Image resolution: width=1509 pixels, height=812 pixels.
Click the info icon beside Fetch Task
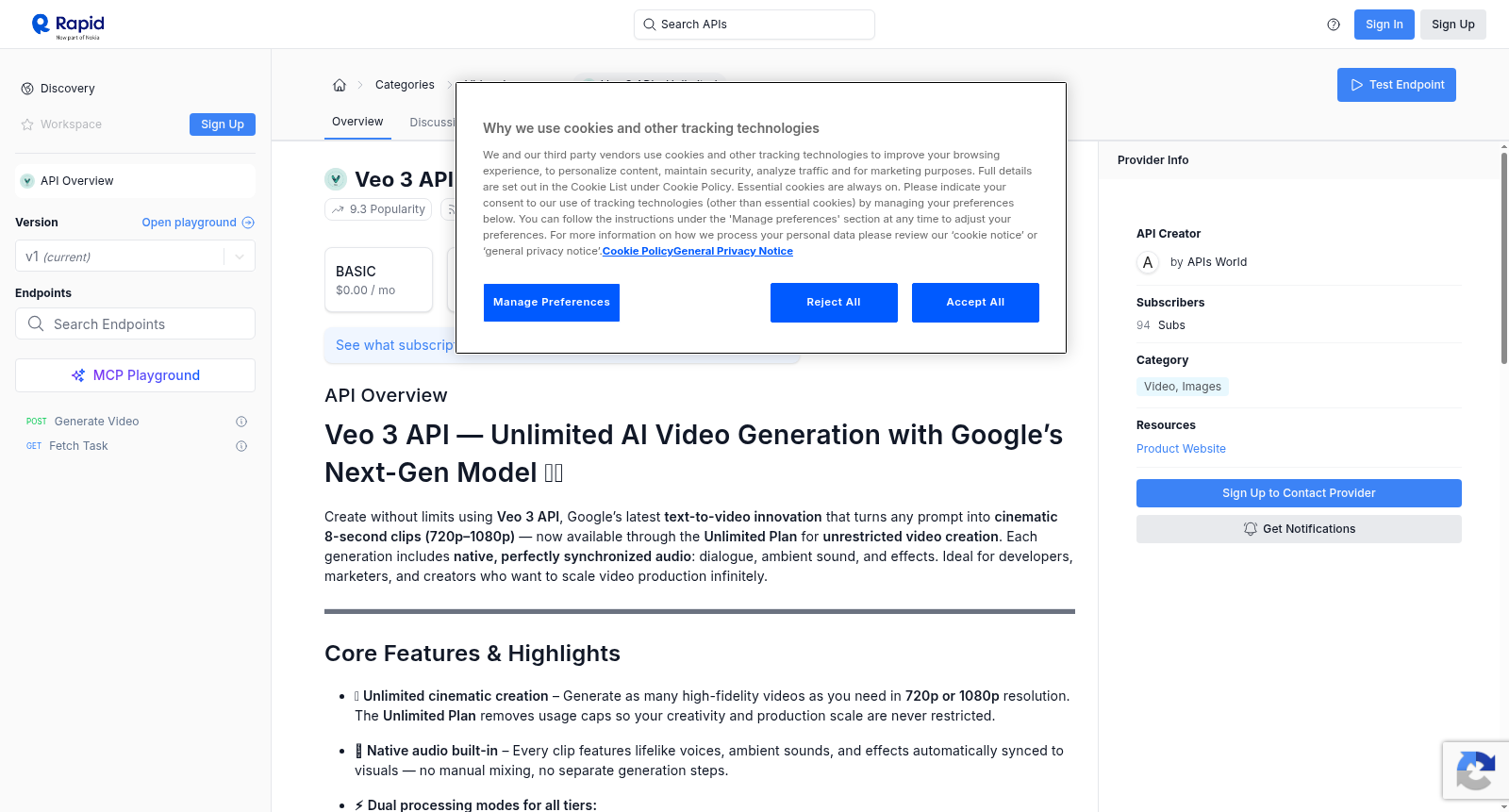(x=241, y=446)
